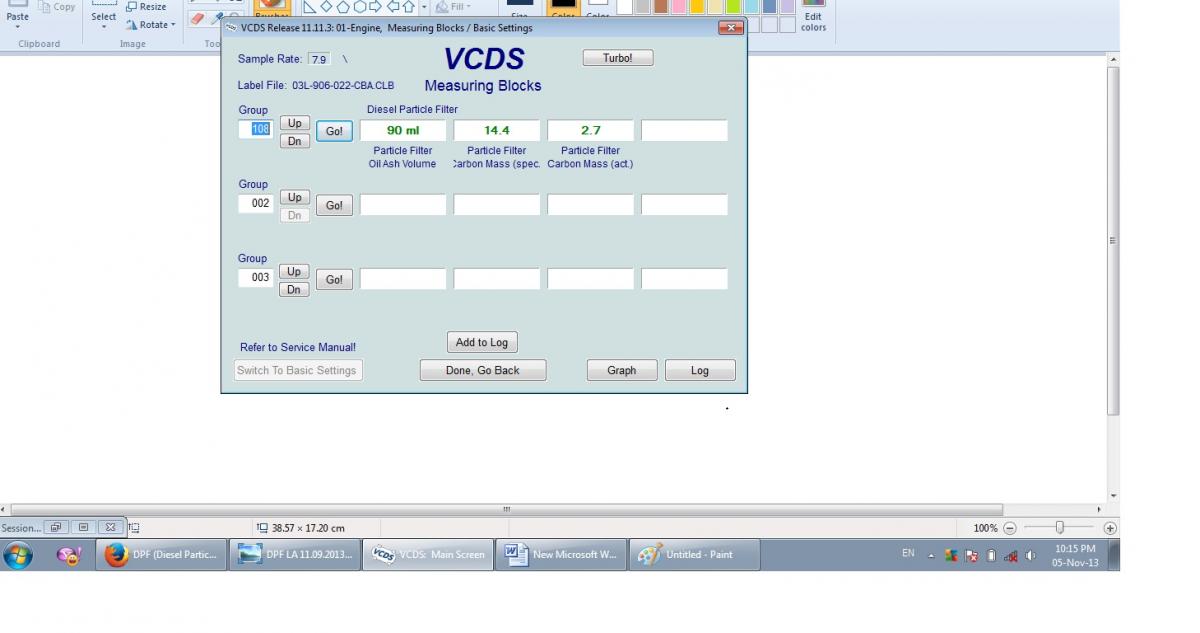This screenshot has height=633, width=1200.
Task: Open the DPF LA 11.09.2013 taskbar window
Action: point(295,555)
